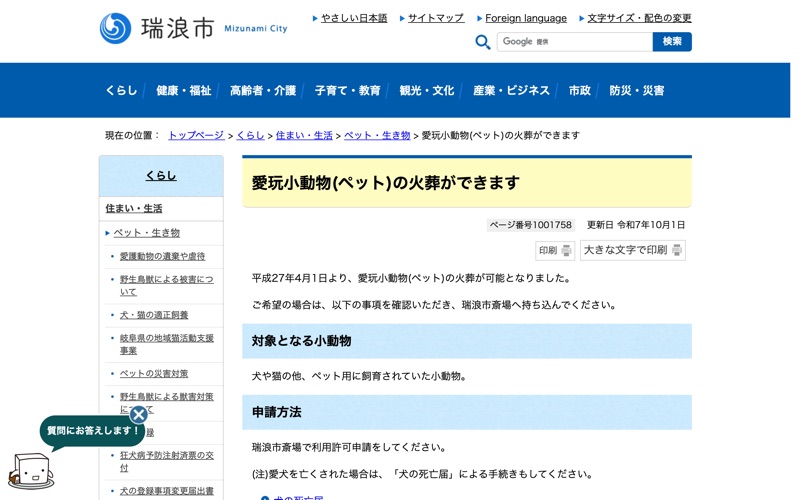The height and width of the screenshot is (500, 800).
Task: Open 狂犬病予防注射済票の交付 sidebar link
Action: 166,461
